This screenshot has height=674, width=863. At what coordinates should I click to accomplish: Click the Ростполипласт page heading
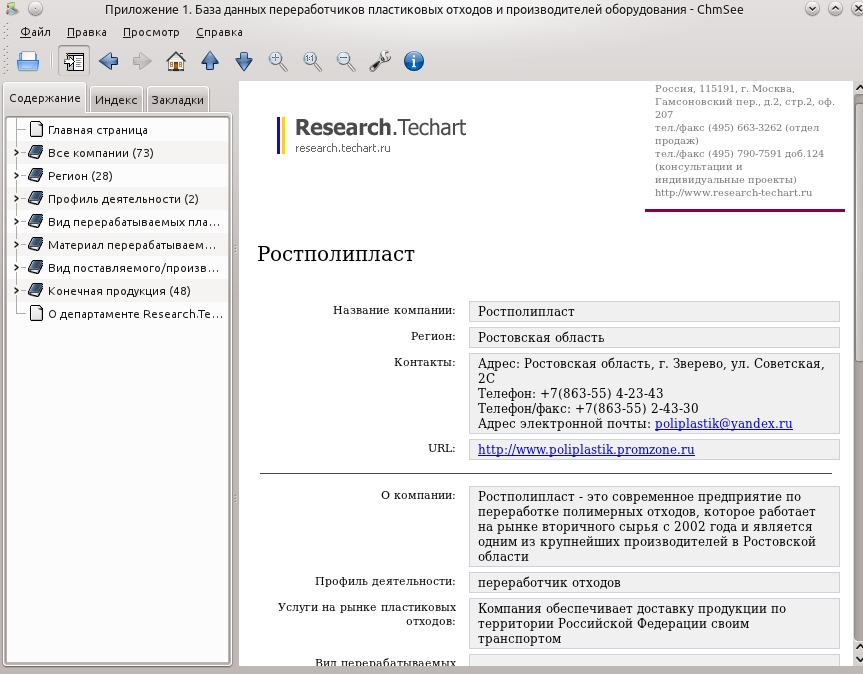[336, 254]
